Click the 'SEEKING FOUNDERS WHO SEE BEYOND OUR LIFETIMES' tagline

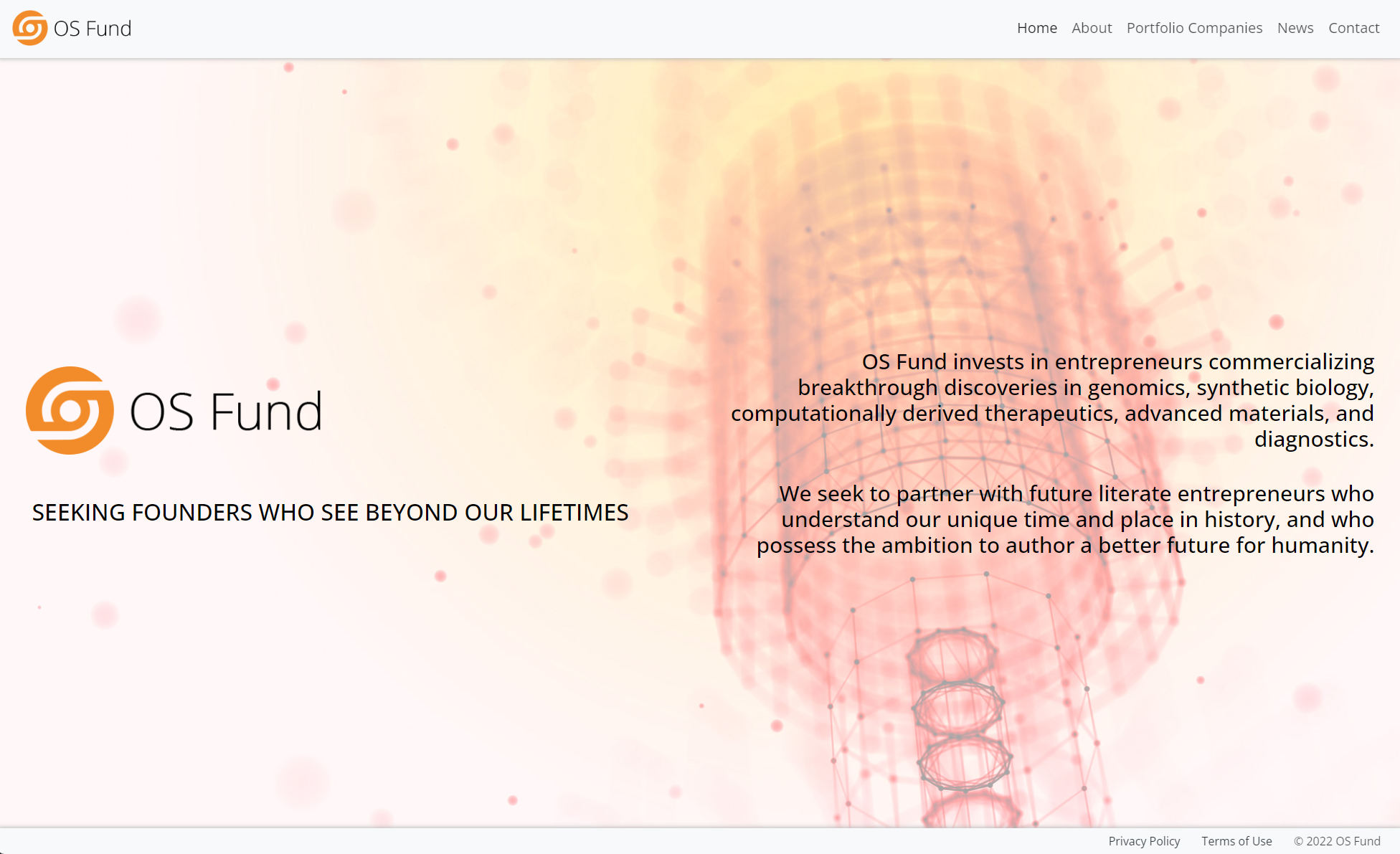coord(330,513)
